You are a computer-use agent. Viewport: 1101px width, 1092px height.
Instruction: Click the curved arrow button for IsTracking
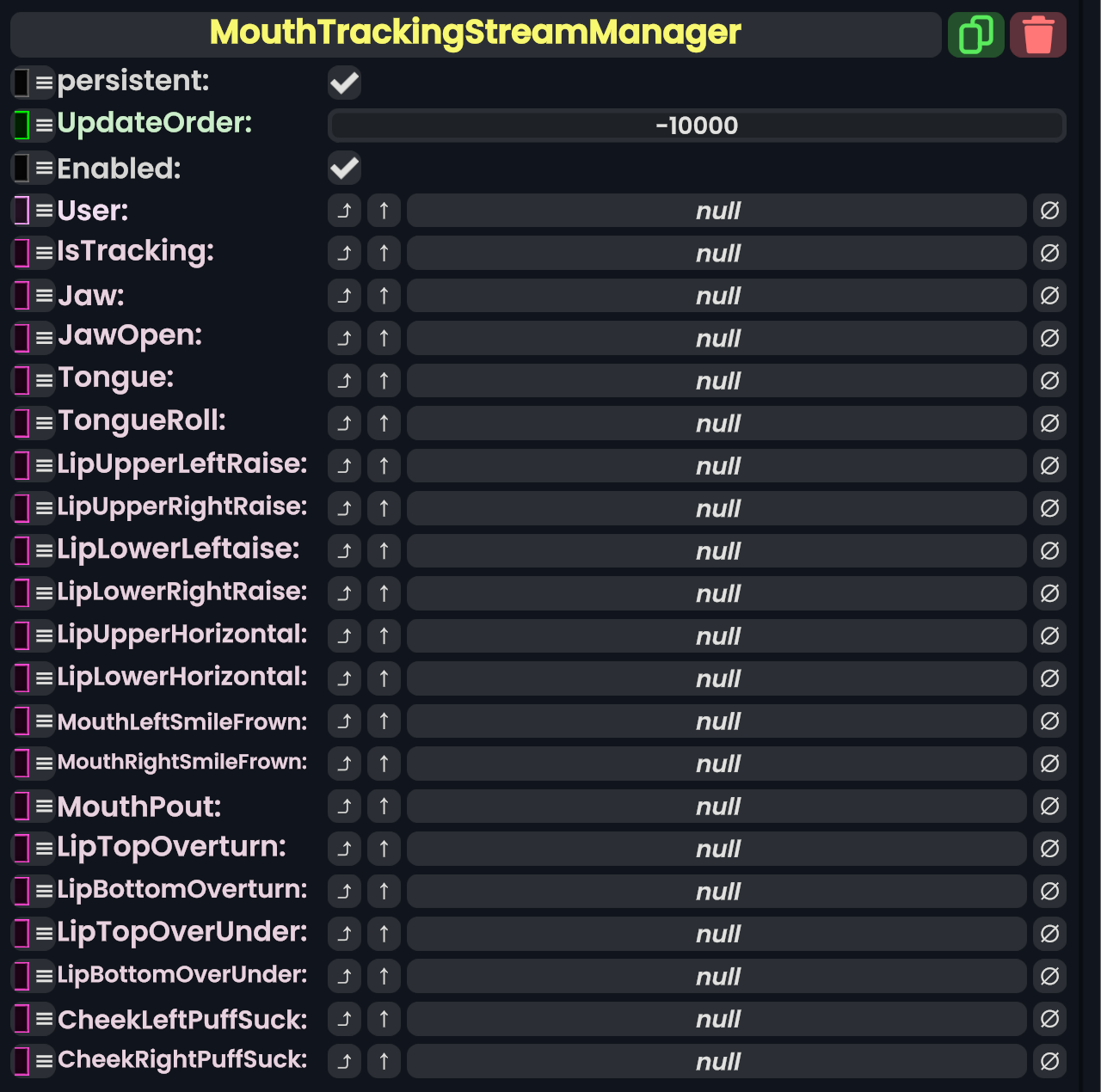344,253
